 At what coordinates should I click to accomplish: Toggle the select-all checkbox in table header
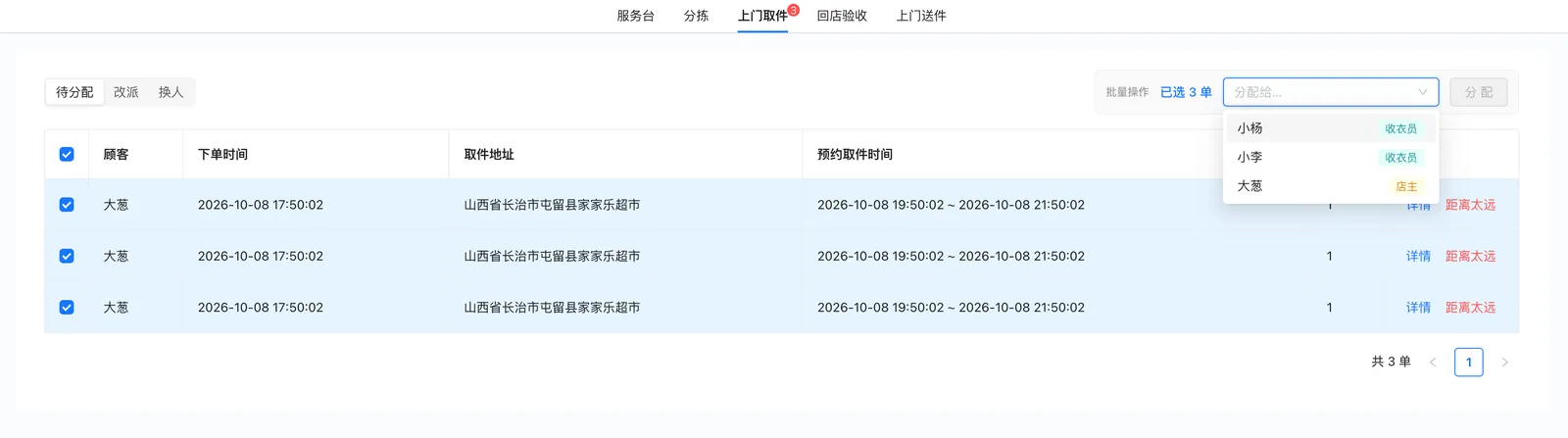tap(67, 154)
